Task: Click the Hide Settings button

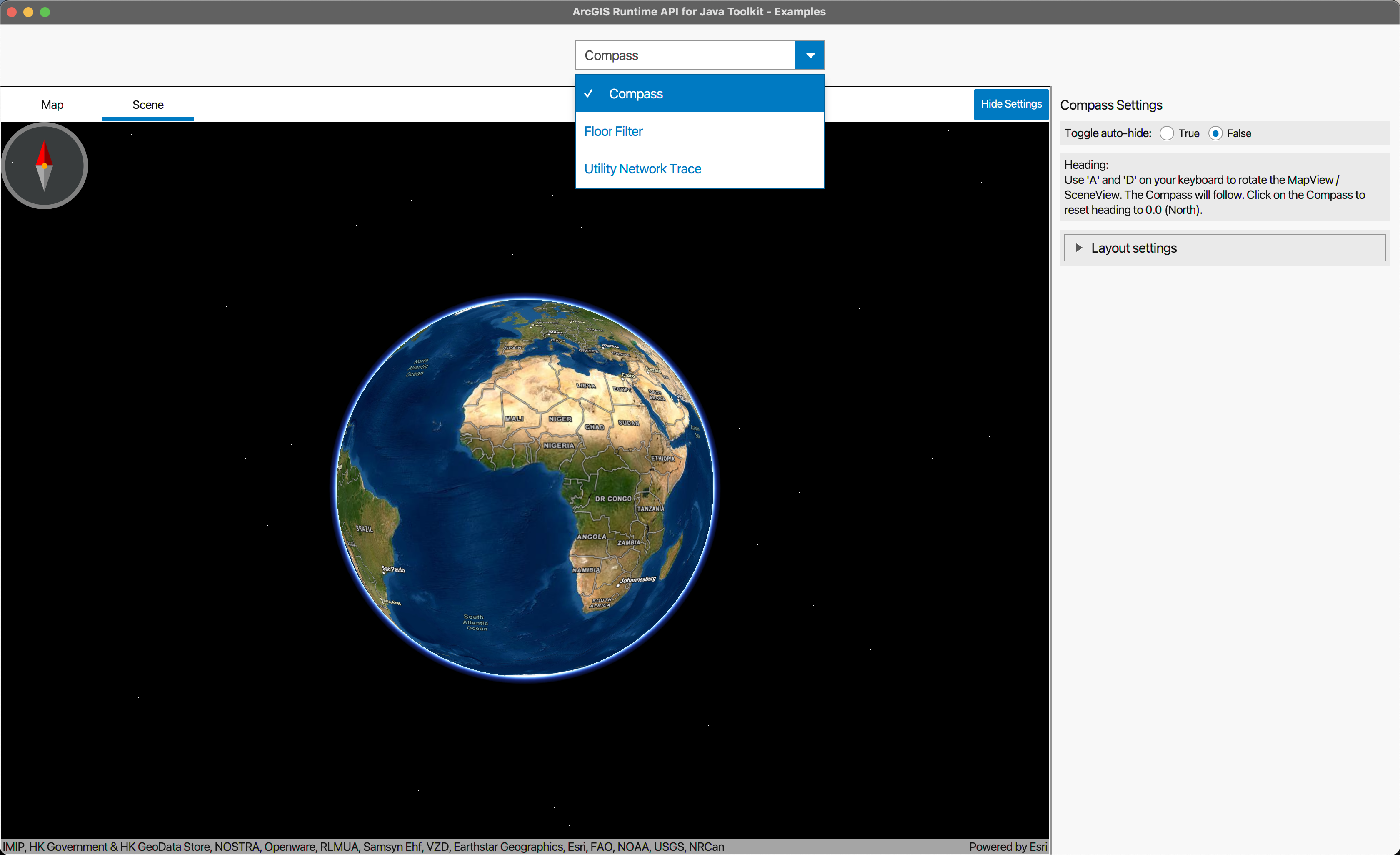Action: (x=1011, y=104)
